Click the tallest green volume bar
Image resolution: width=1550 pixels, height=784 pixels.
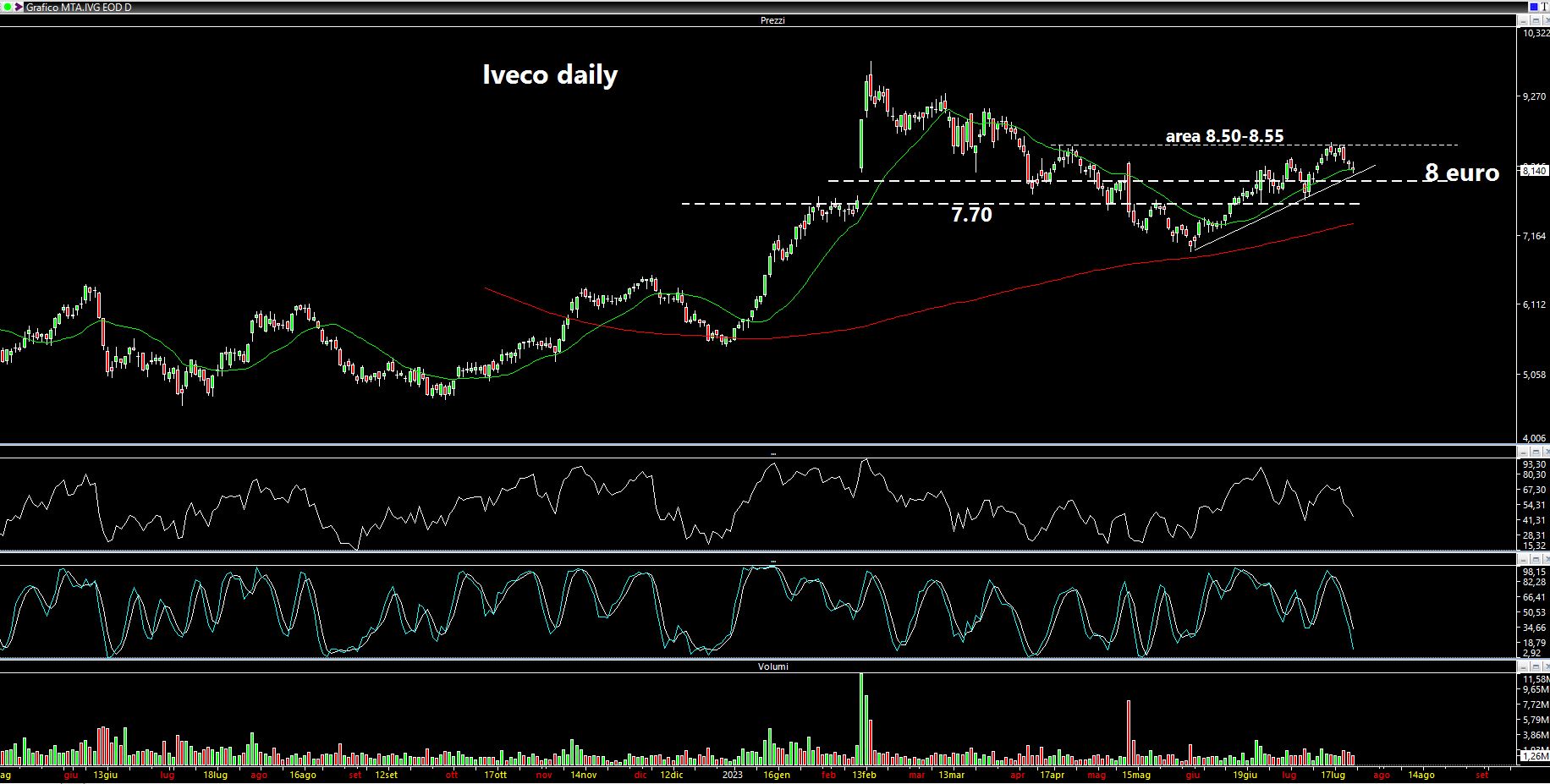pos(861,719)
